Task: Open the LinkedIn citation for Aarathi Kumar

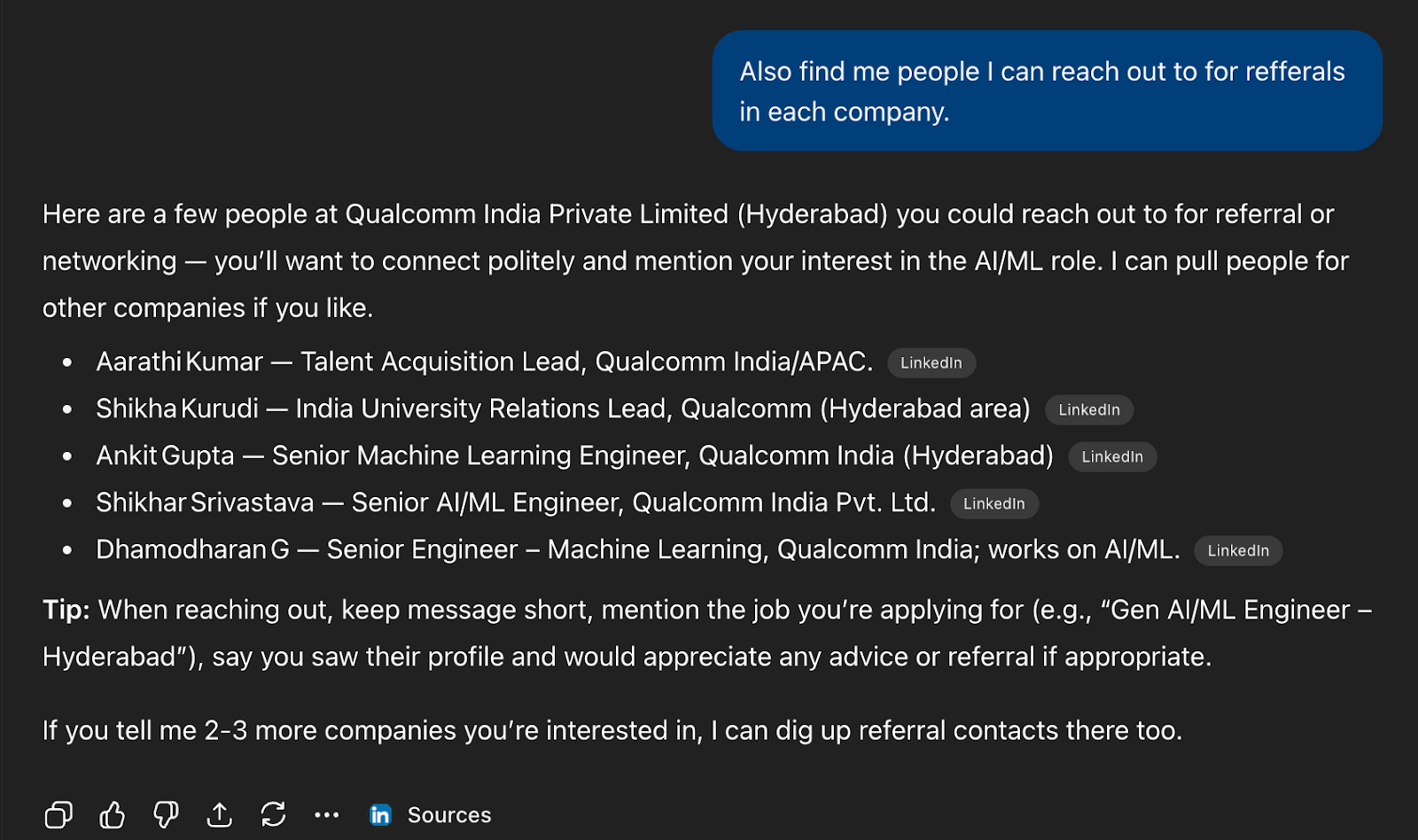Action: click(x=931, y=362)
